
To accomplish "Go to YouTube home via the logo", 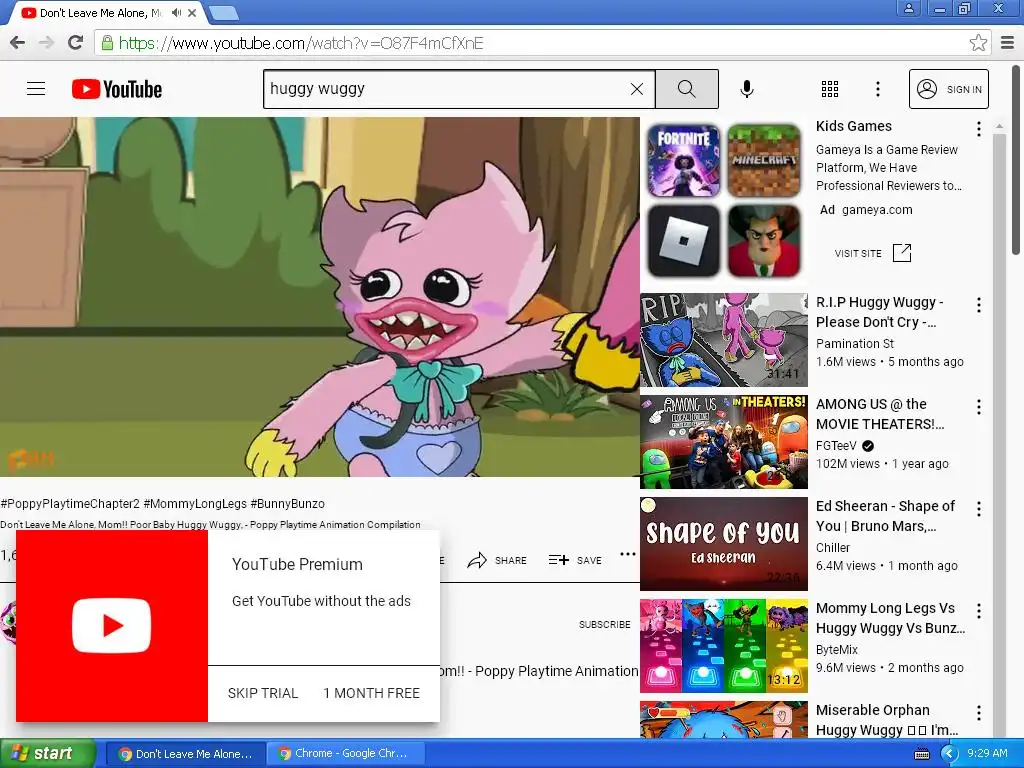I will 117,89.
